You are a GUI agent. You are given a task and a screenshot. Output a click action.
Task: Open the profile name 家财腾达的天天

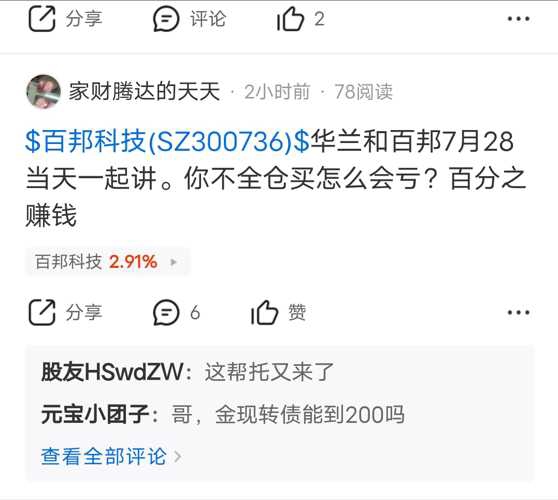coord(144,91)
